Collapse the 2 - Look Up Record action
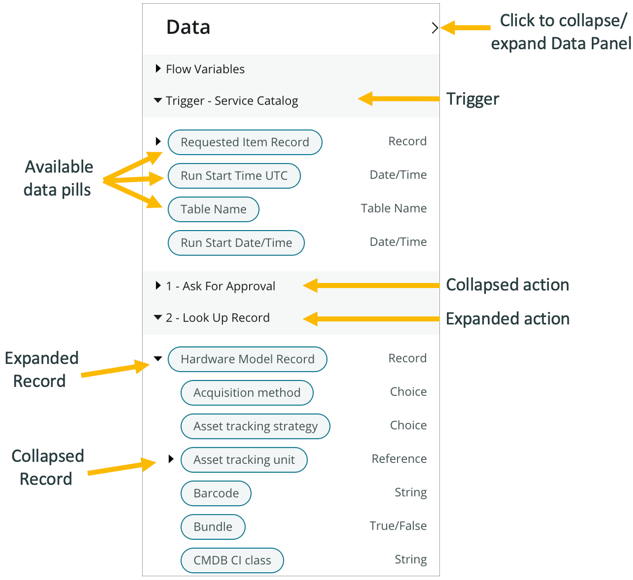The width and height of the screenshot is (633, 580). (159, 318)
